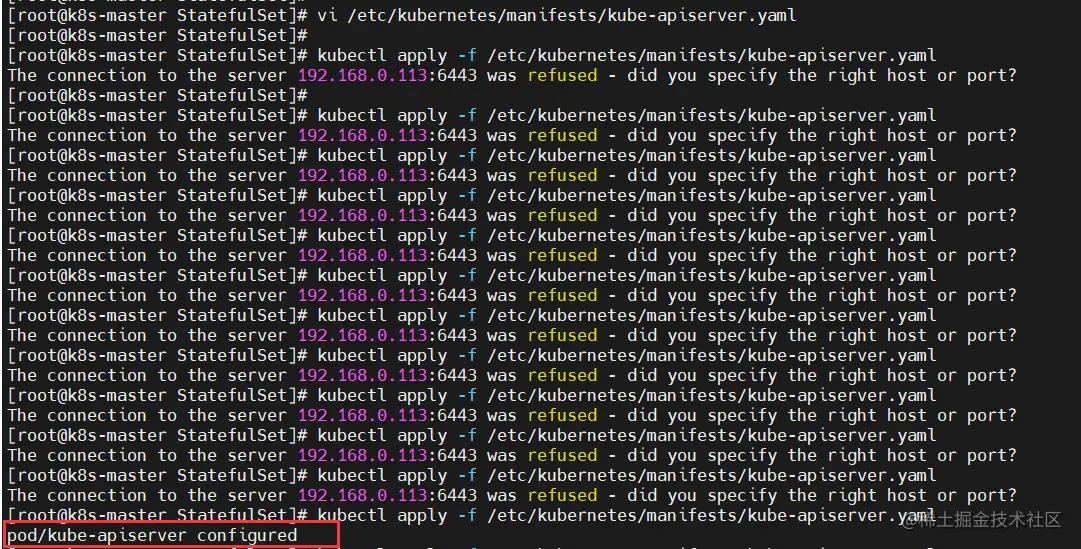Click the empty prompt directly below the vi command
This screenshot has width=1081, height=549.
158,35
